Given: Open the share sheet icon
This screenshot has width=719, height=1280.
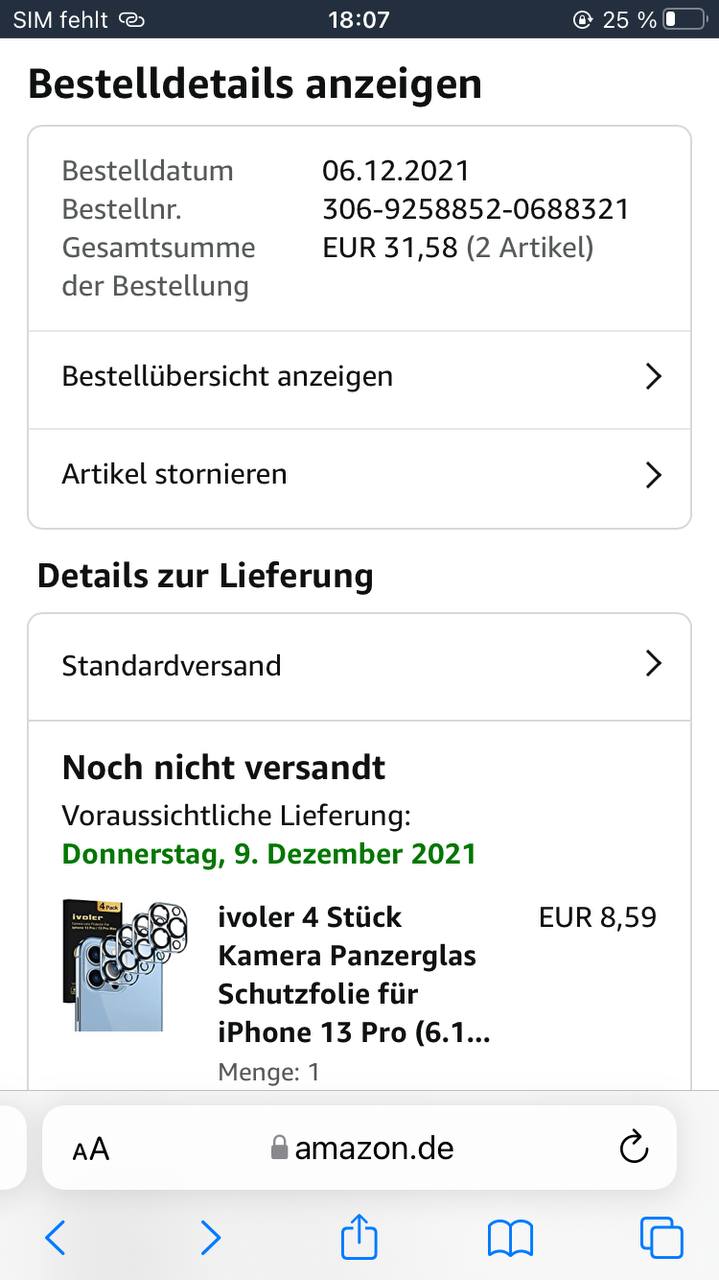Looking at the screenshot, I should pos(359,1236).
